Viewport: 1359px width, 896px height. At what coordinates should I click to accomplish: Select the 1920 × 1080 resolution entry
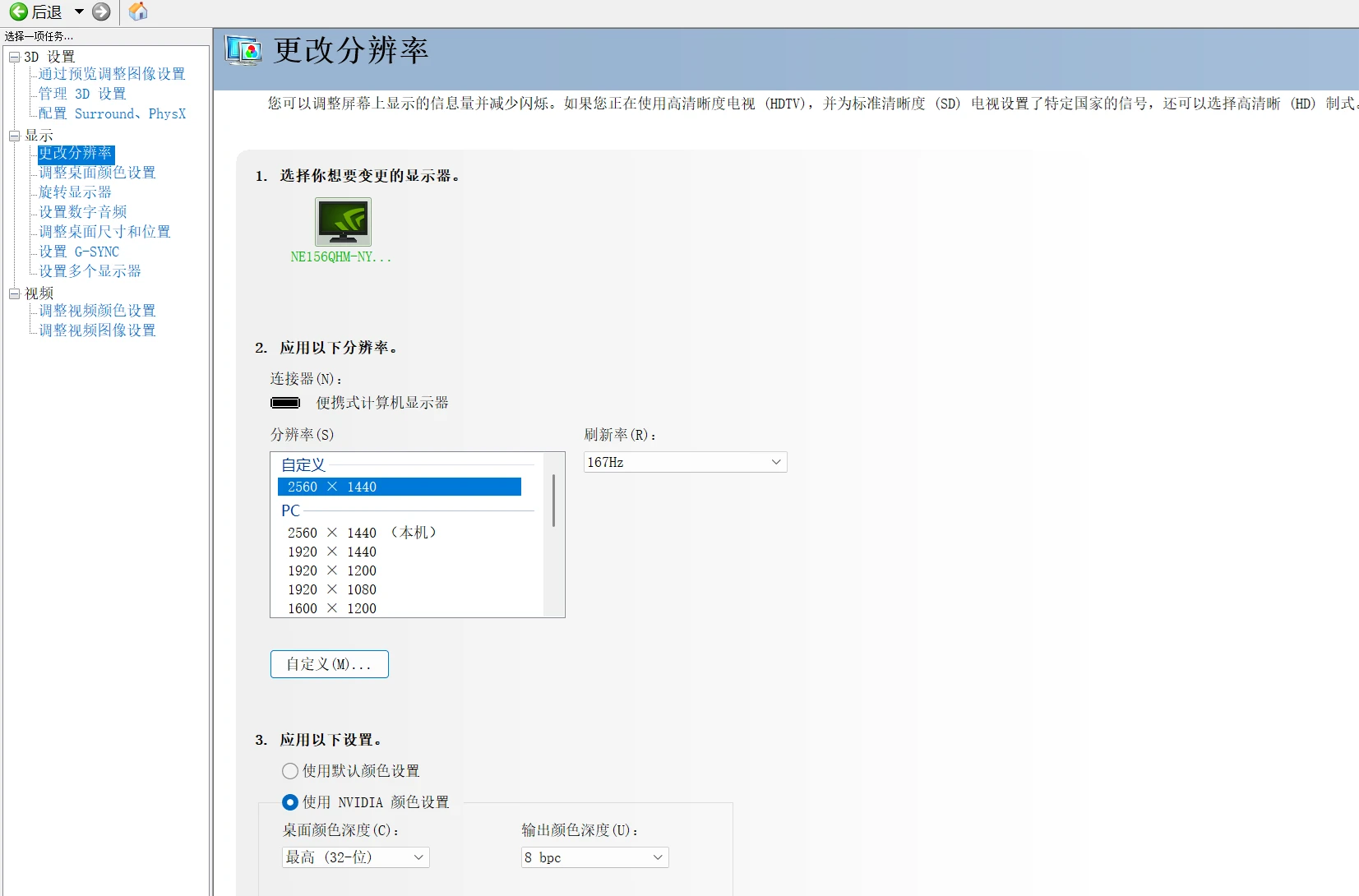tap(331, 589)
